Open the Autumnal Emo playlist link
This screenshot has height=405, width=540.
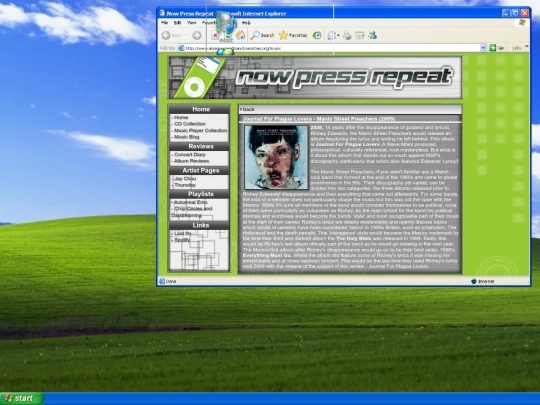point(190,202)
